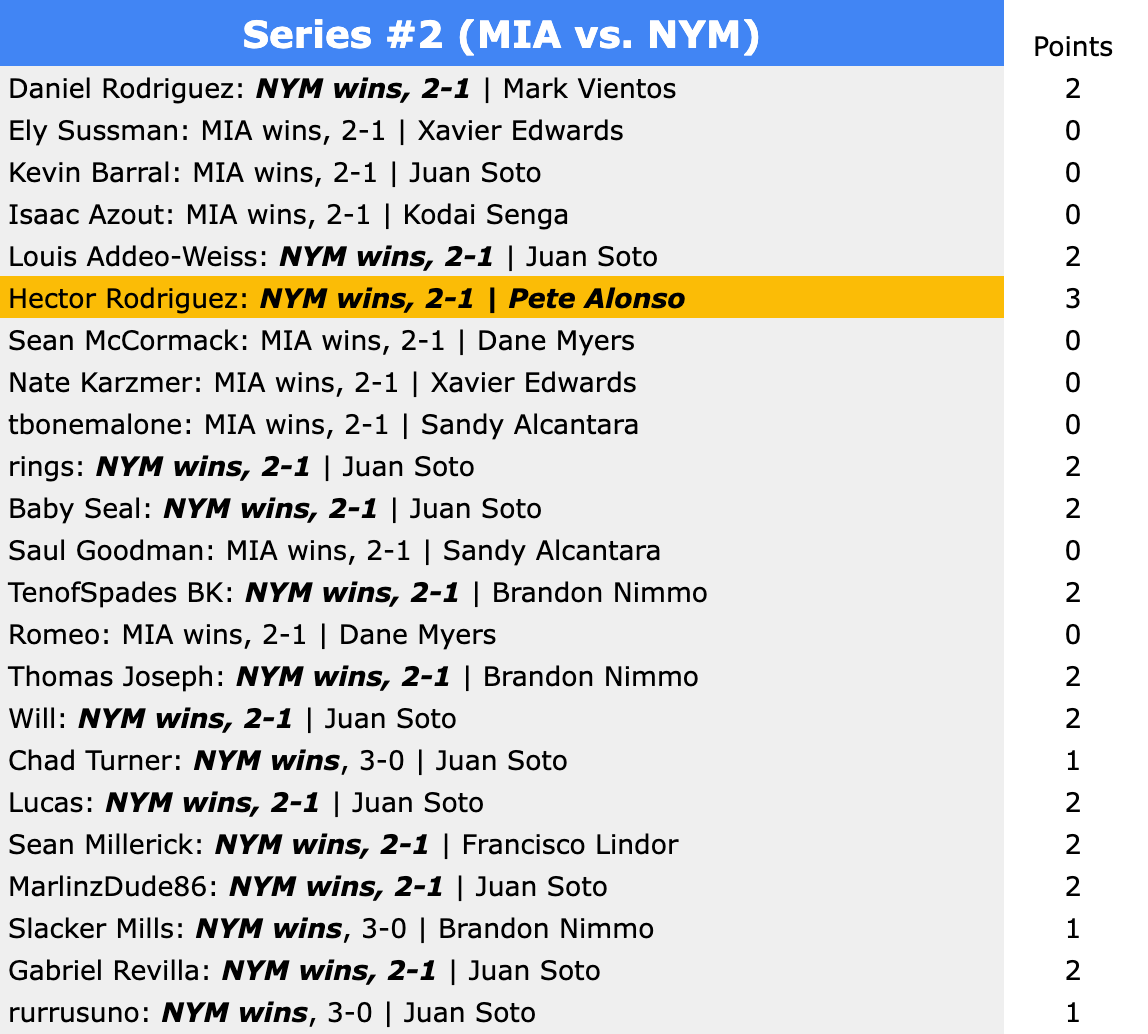Click Sean Millerick's Francisco Lindor entry
This screenshot has width=1148, height=1034.
pyautogui.click(x=569, y=845)
